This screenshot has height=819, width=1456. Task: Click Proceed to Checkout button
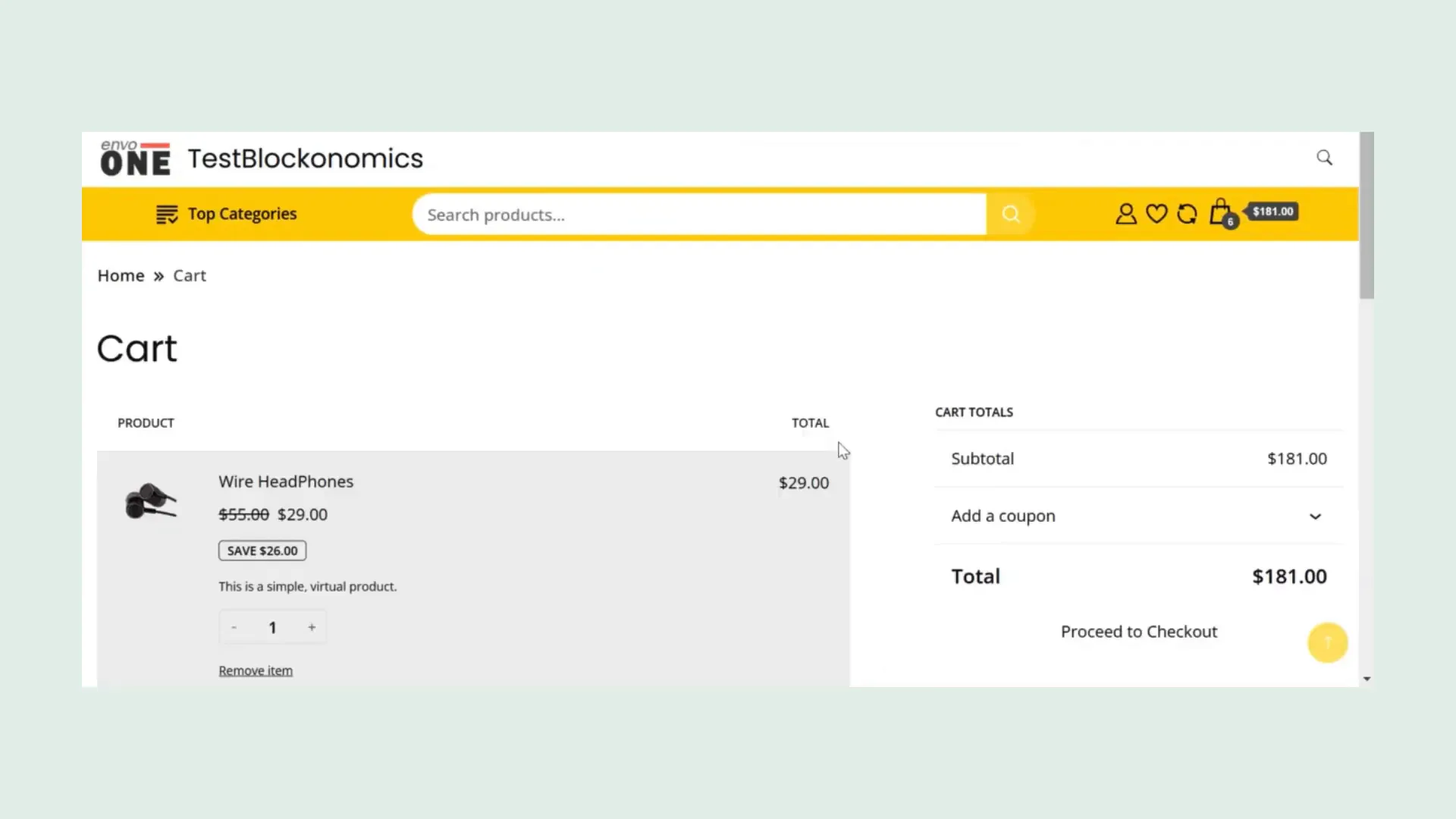(x=1139, y=631)
